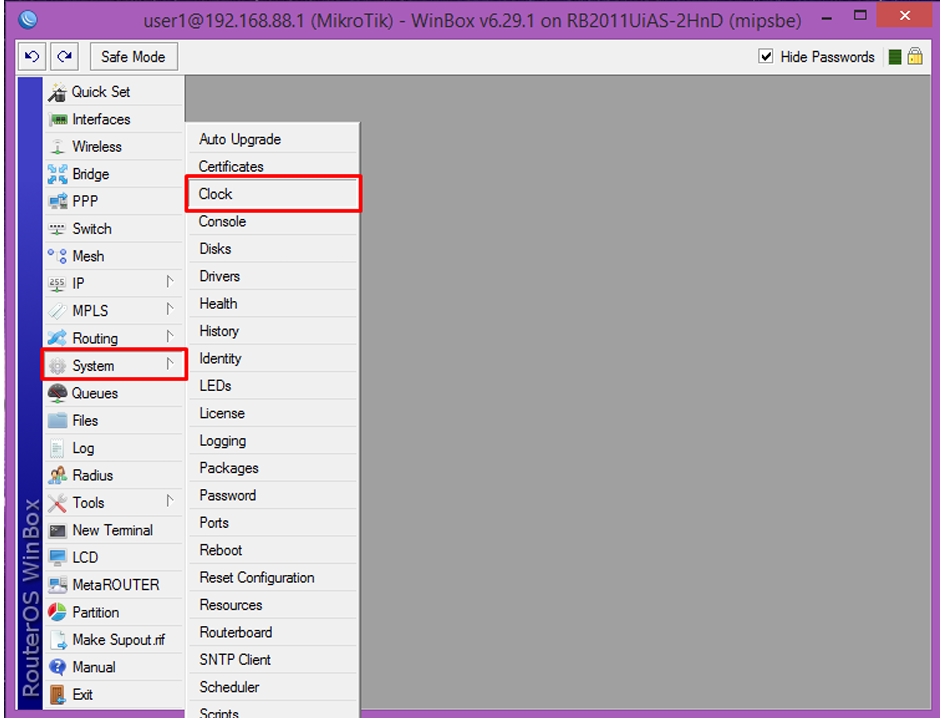945x725 pixels.
Task: Open the Log icon
Action: click(x=57, y=448)
